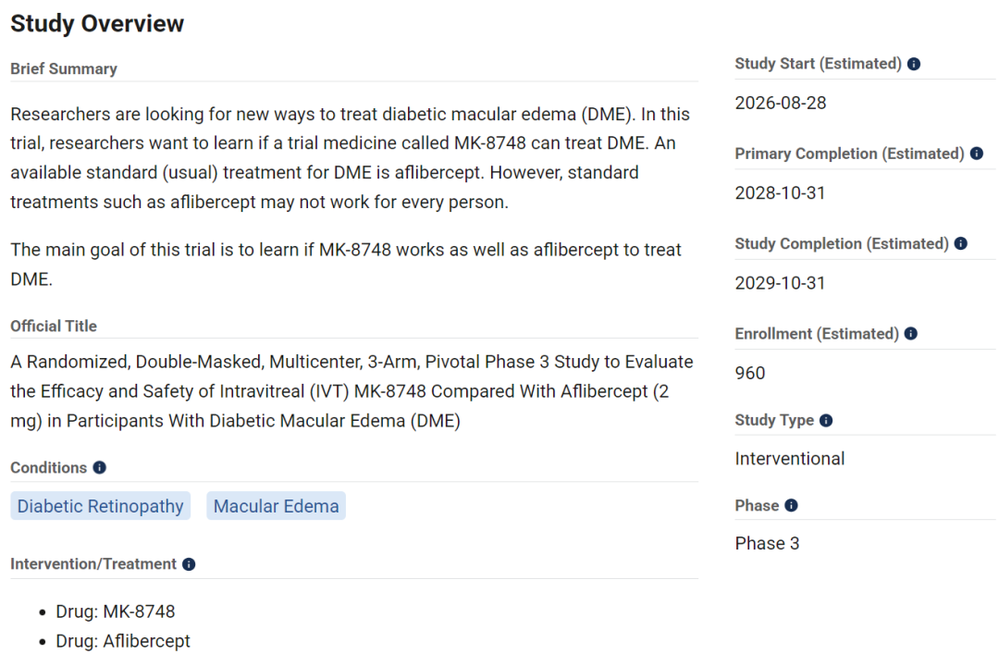999x654 pixels.
Task: Click the study start date 2026-08-28
Action: point(780,103)
